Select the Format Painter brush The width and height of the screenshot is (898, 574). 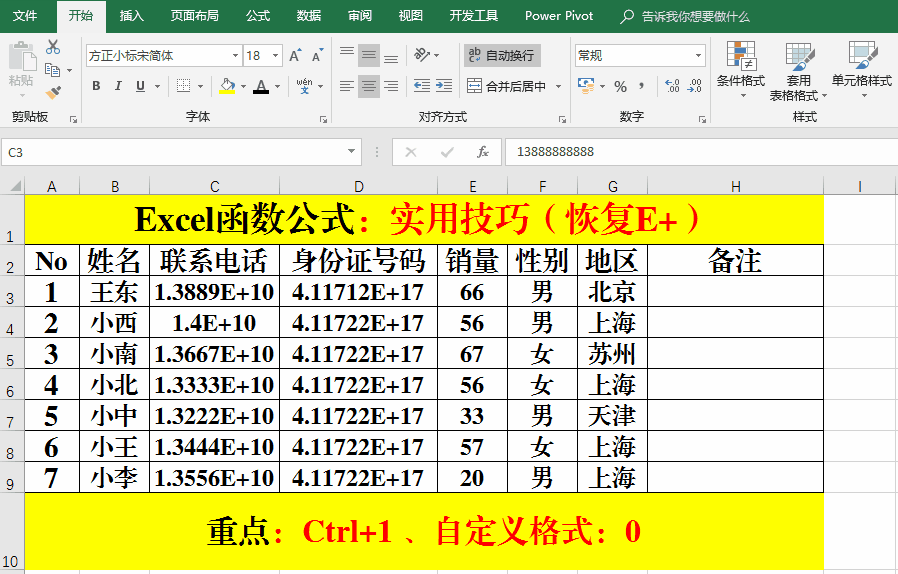tap(53, 92)
